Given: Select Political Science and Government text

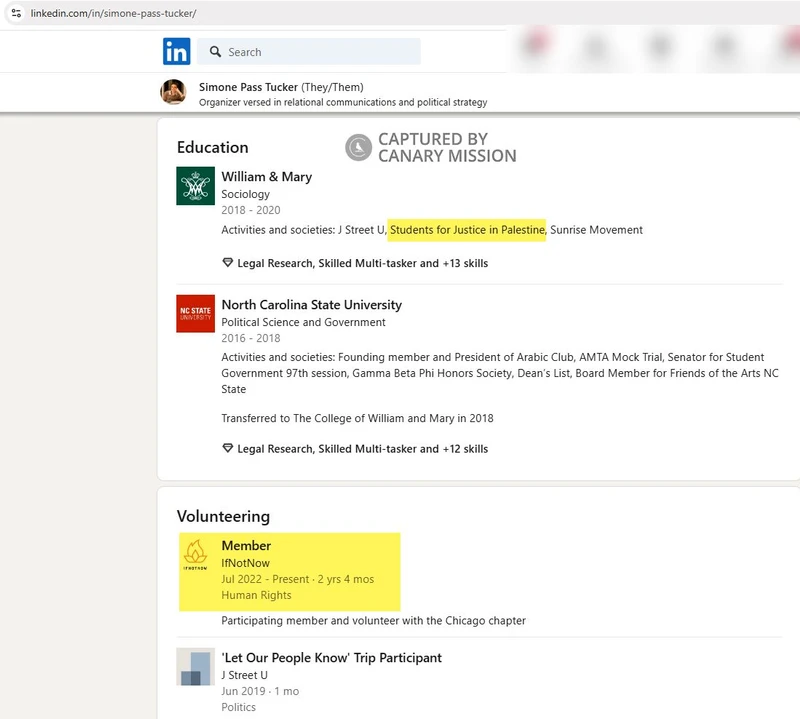Looking at the screenshot, I should pyautogui.click(x=303, y=323).
